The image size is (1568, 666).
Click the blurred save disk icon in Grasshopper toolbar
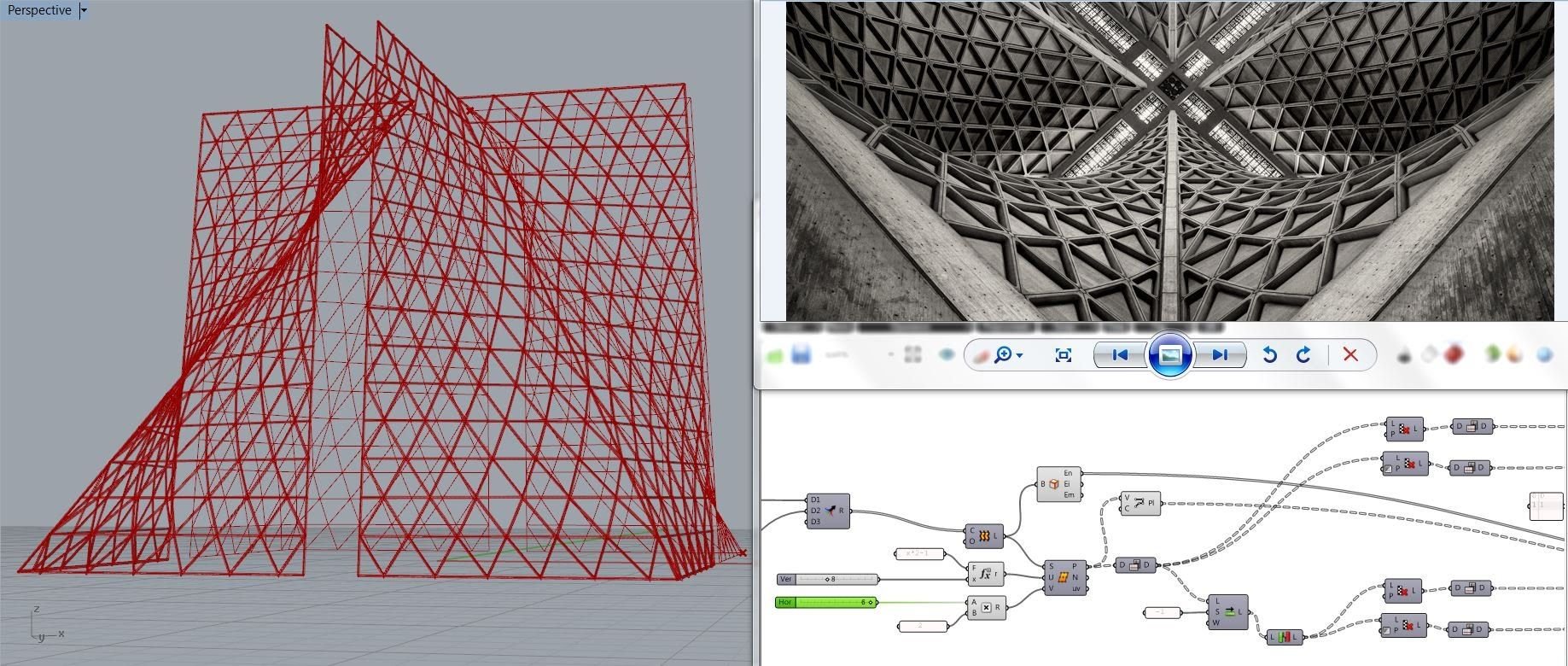point(801,354)
